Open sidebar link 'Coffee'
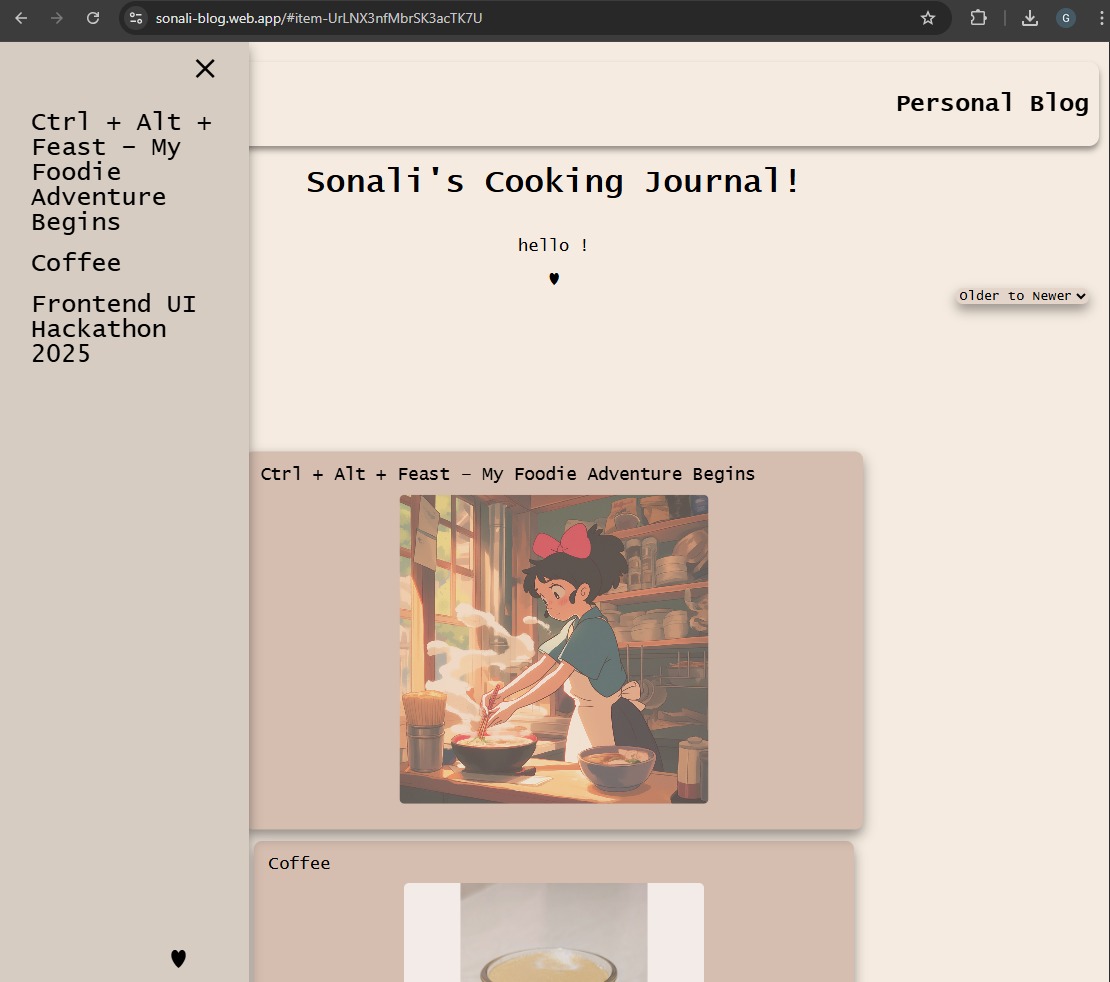 tap(76, 263)
